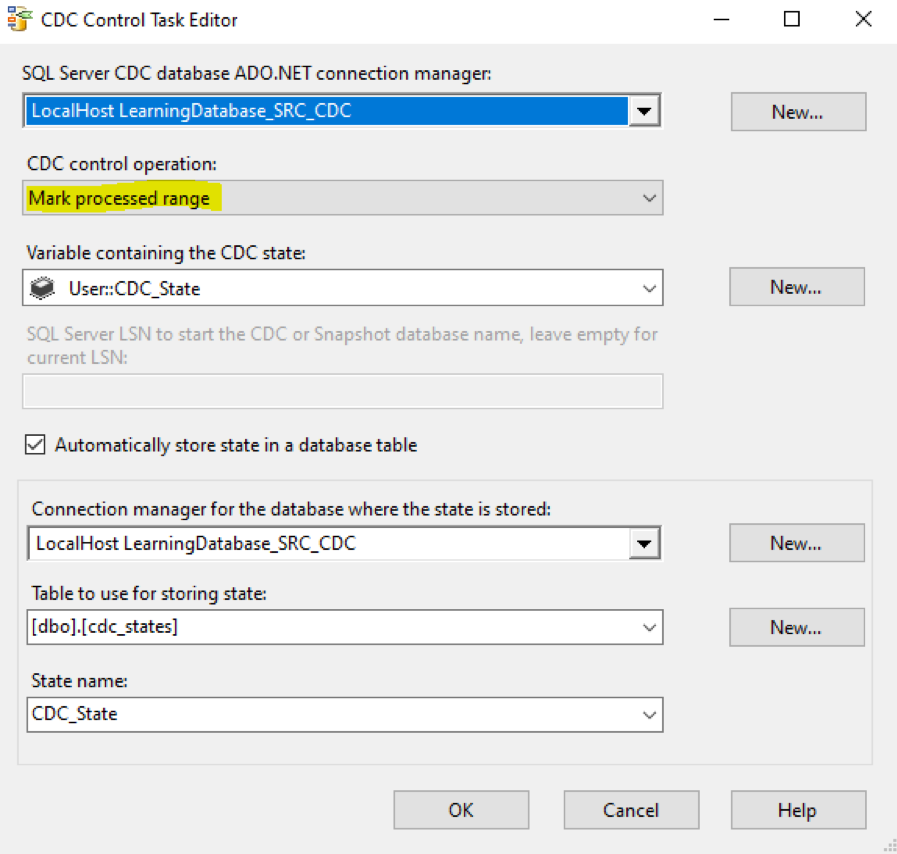Screen dimensions: 897x854
Task: Select the highlighted Mark processed range operation
Action: click(118, 197)
